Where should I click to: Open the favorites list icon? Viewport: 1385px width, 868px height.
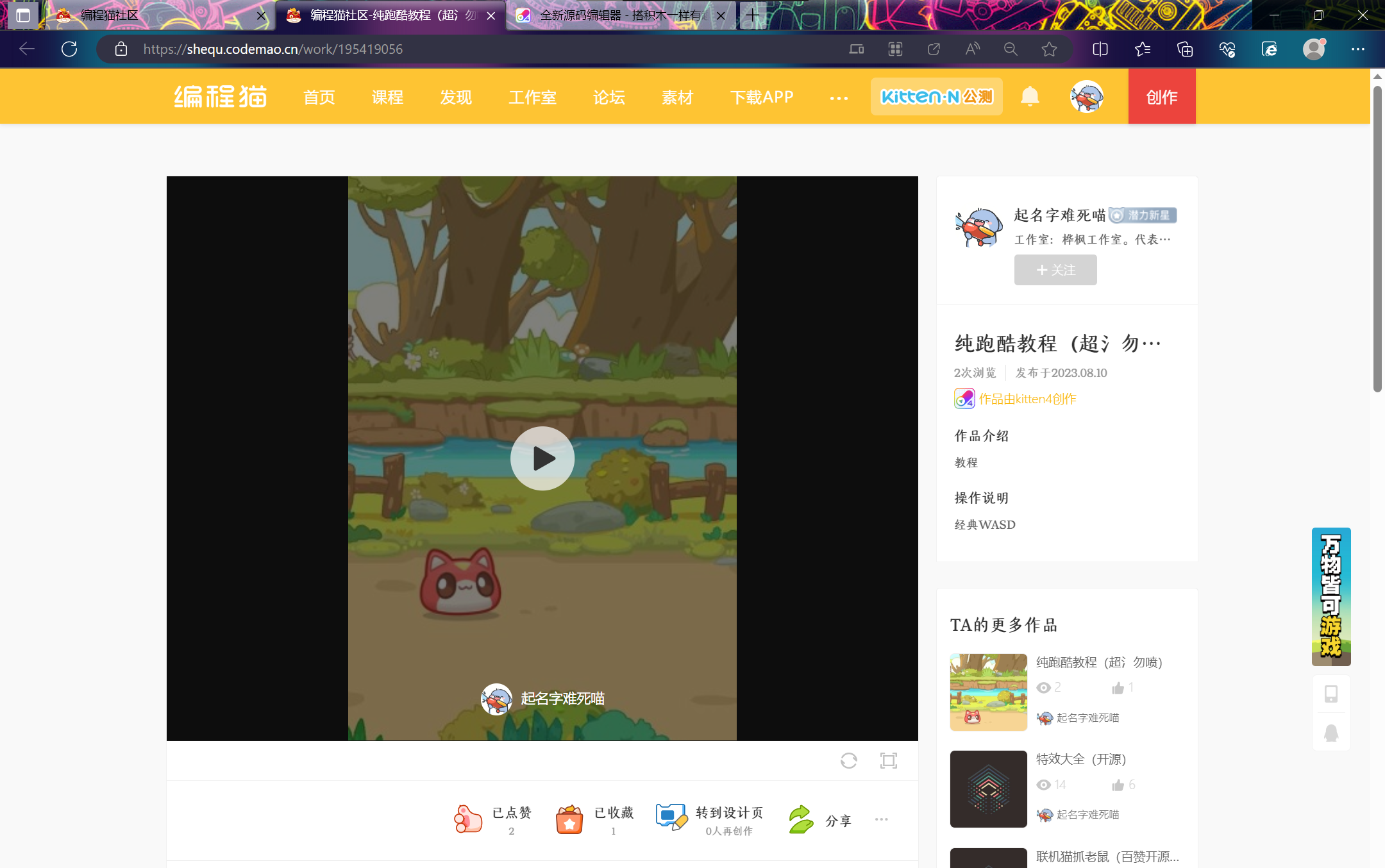tap(1143, 49)
